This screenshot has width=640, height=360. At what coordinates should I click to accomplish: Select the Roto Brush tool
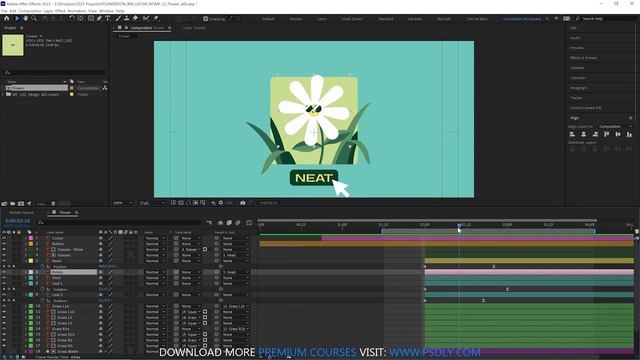tap(146, 18)
